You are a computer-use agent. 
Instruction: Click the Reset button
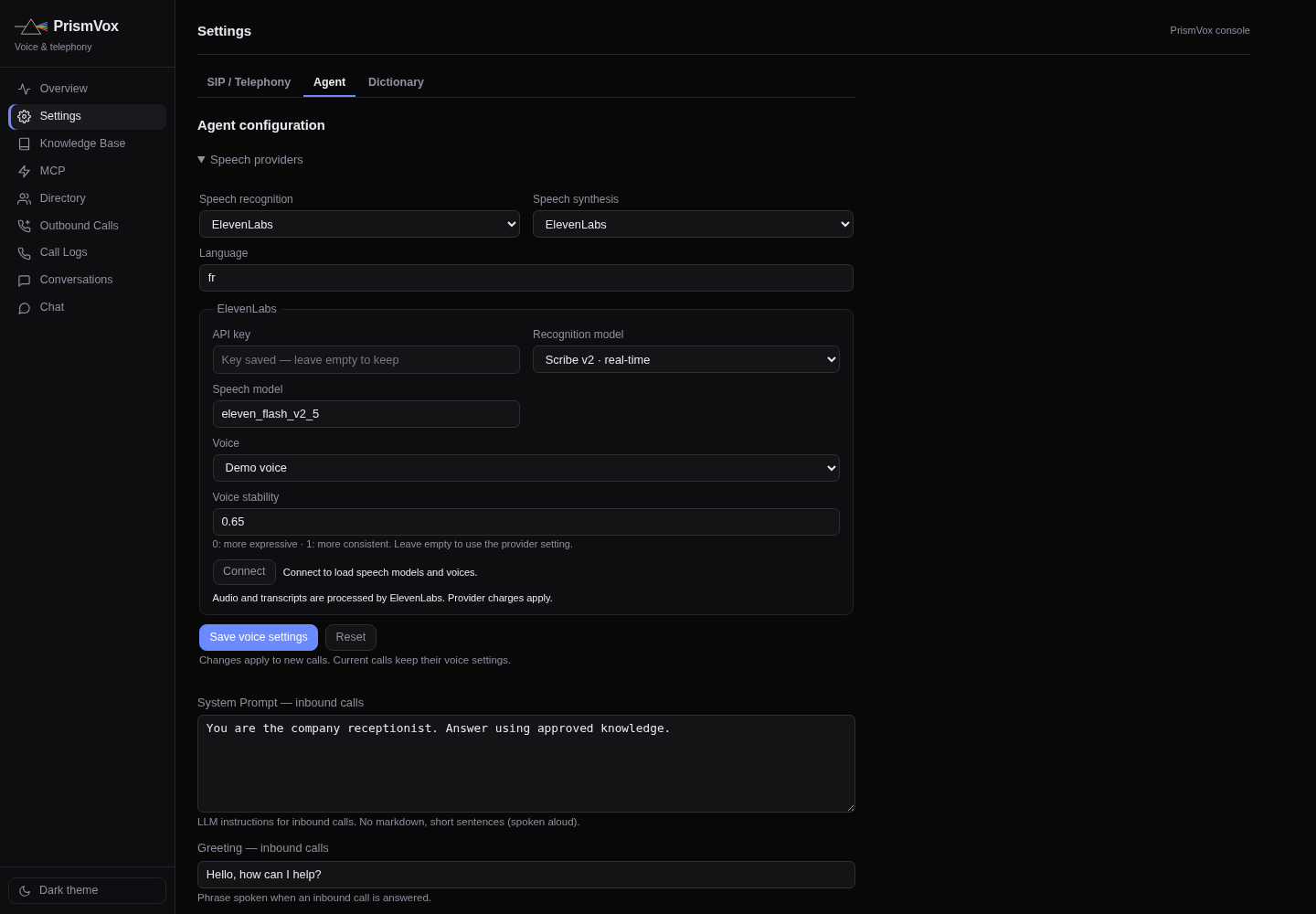[351, 637]
